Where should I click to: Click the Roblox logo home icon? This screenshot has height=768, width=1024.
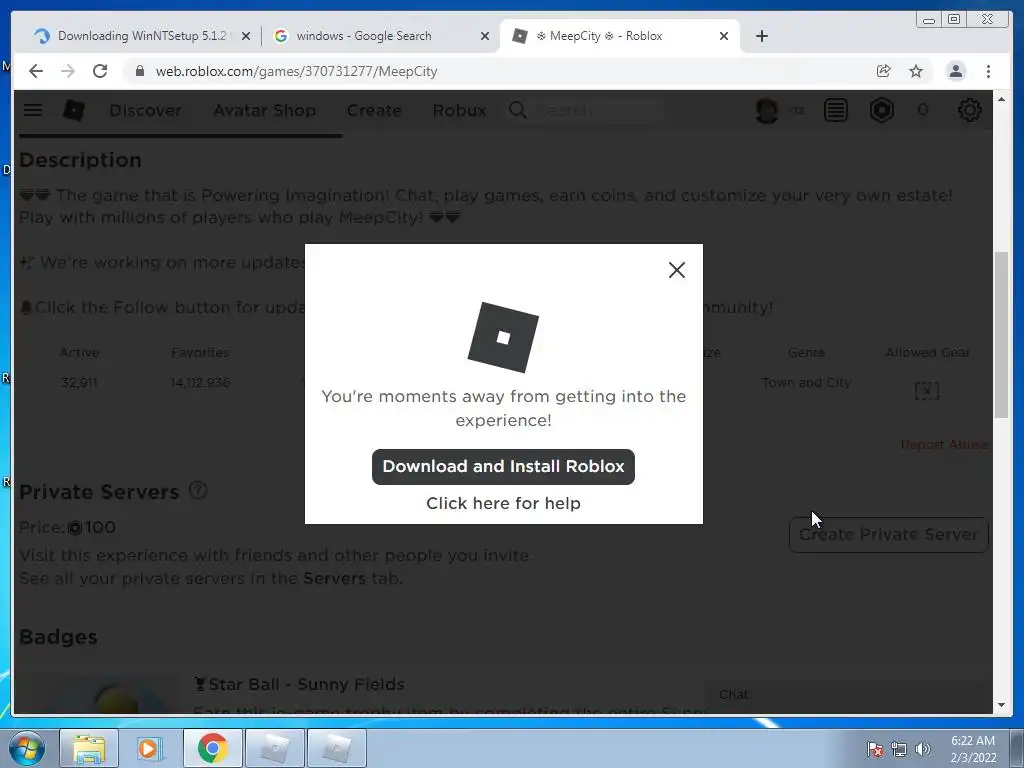pyautogui.click(x=74, y=110)
